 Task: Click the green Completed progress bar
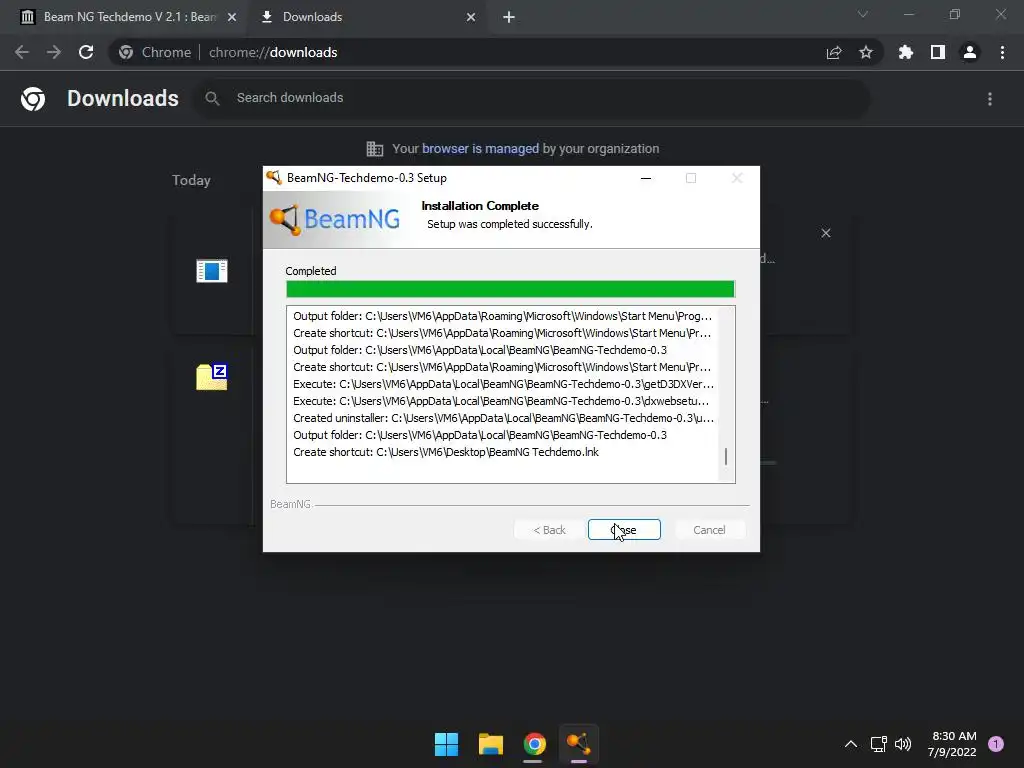click(510, 289)
